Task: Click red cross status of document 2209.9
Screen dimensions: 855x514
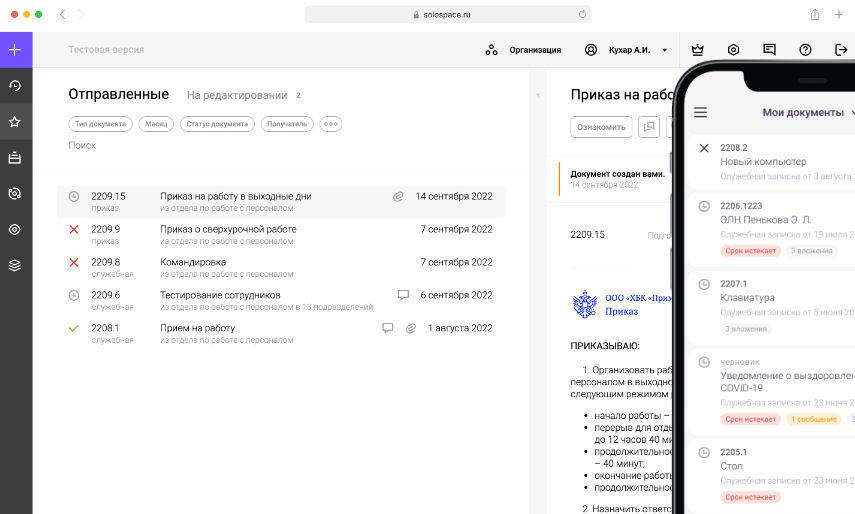Action: click(74, 229)
